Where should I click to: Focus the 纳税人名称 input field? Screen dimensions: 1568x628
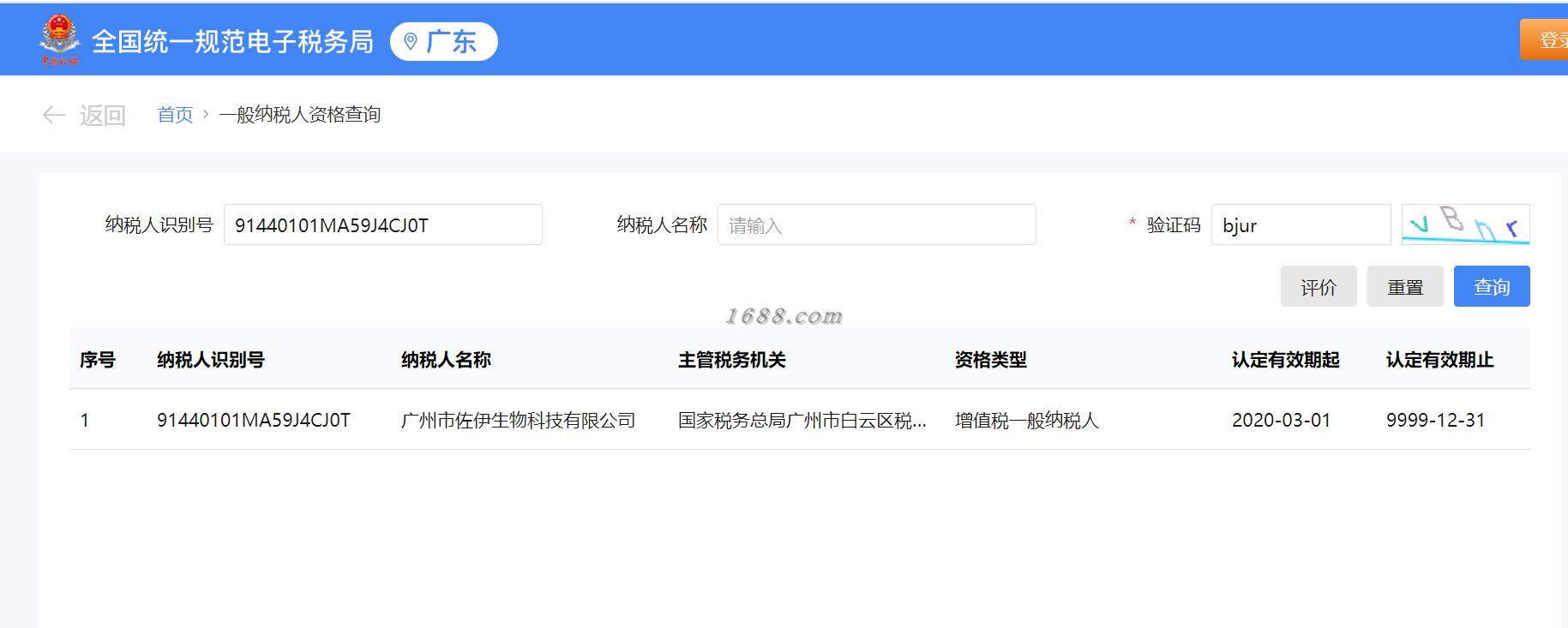(x=876, y=224)
